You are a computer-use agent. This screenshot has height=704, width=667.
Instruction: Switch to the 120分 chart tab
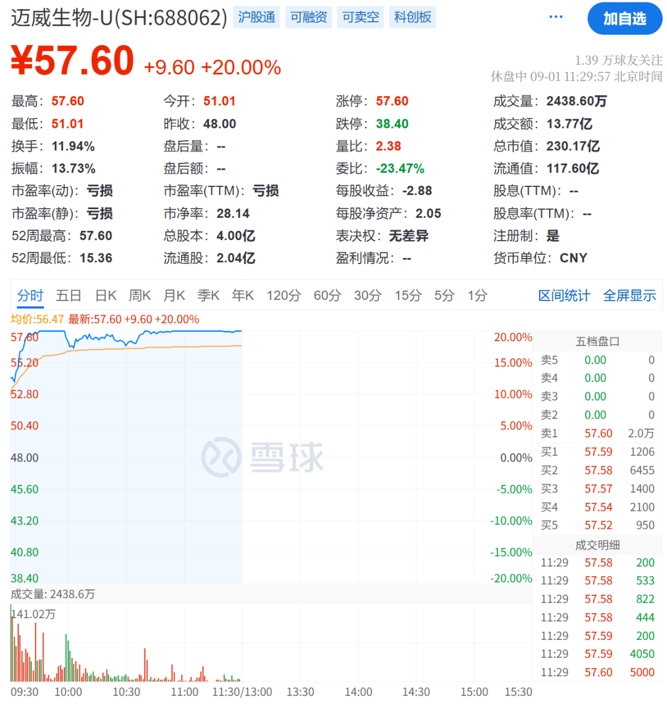tap(284, 295)
